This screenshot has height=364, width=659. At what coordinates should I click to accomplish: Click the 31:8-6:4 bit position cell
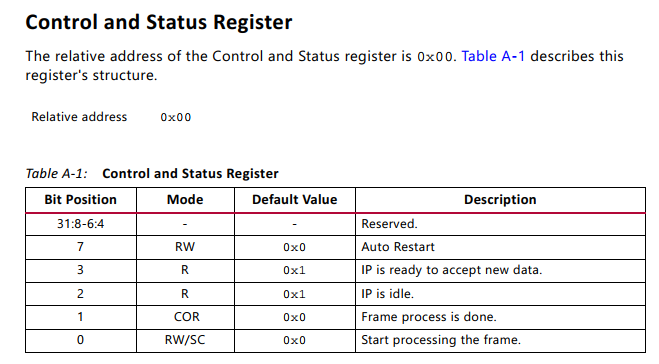[81, 224]
